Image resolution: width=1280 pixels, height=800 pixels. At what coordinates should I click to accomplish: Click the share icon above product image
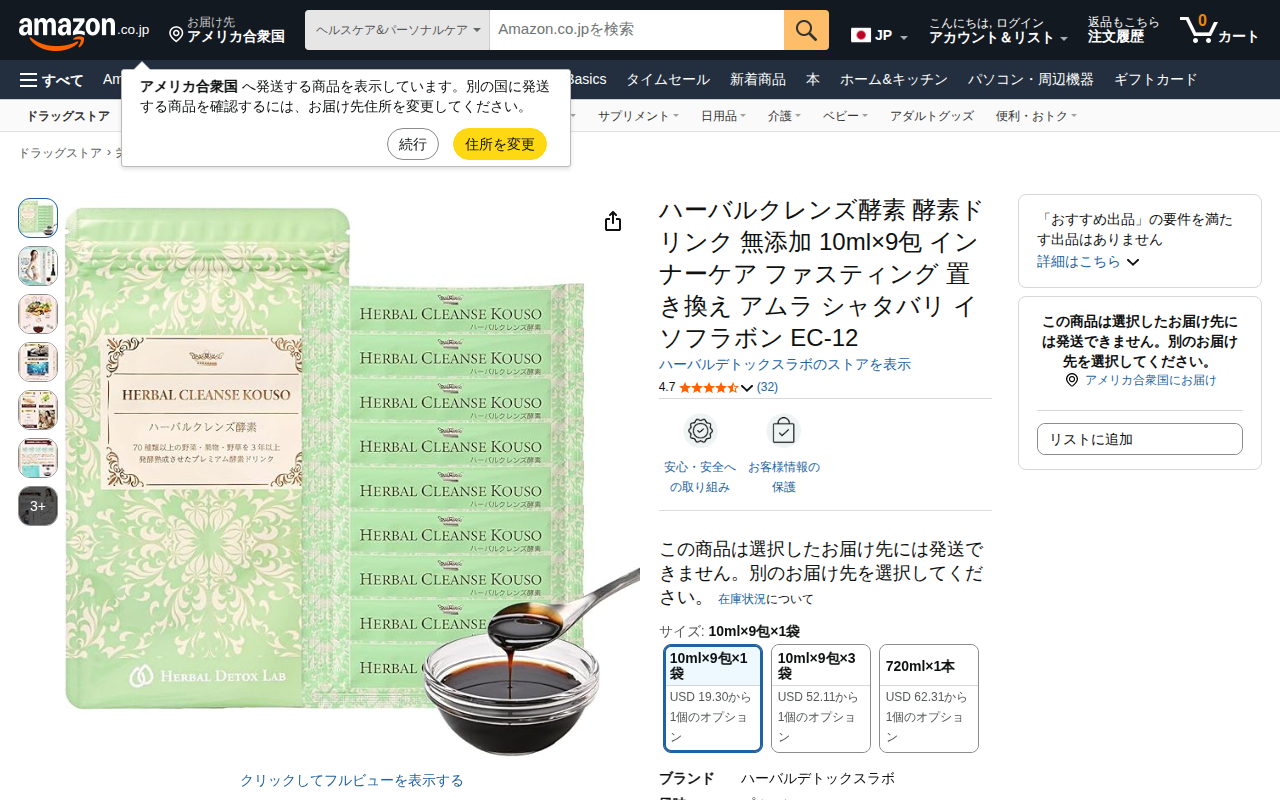coord(613,221)
